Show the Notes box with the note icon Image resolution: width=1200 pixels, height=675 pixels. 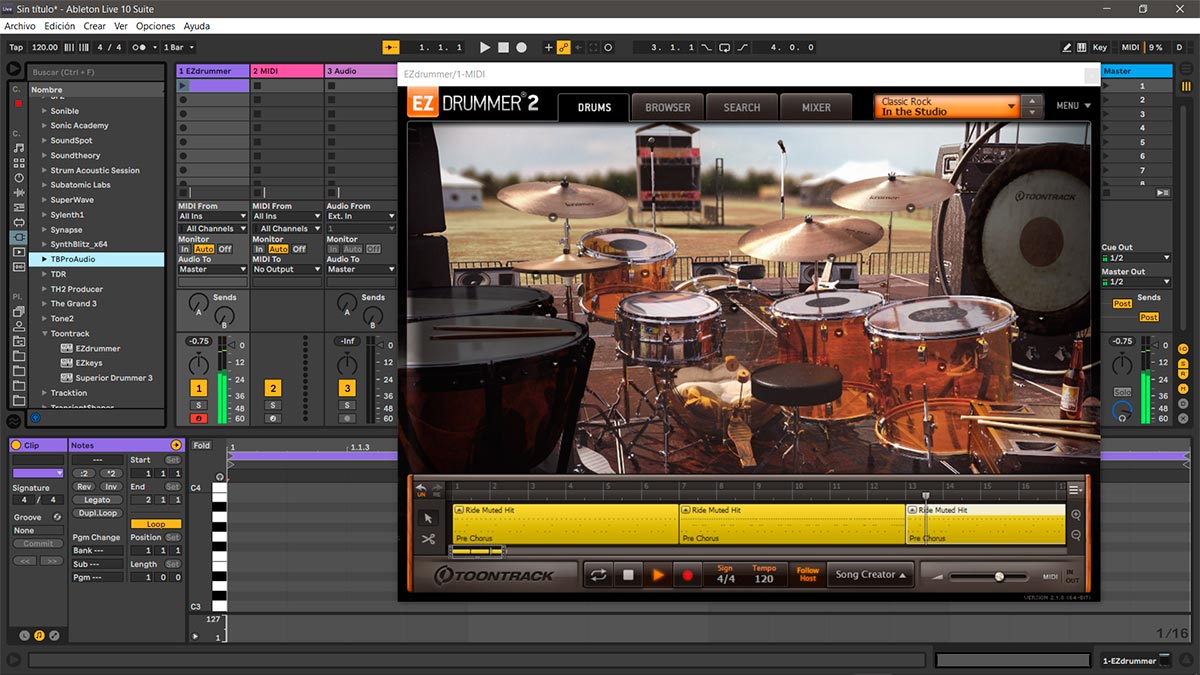(x=39, y=635)
